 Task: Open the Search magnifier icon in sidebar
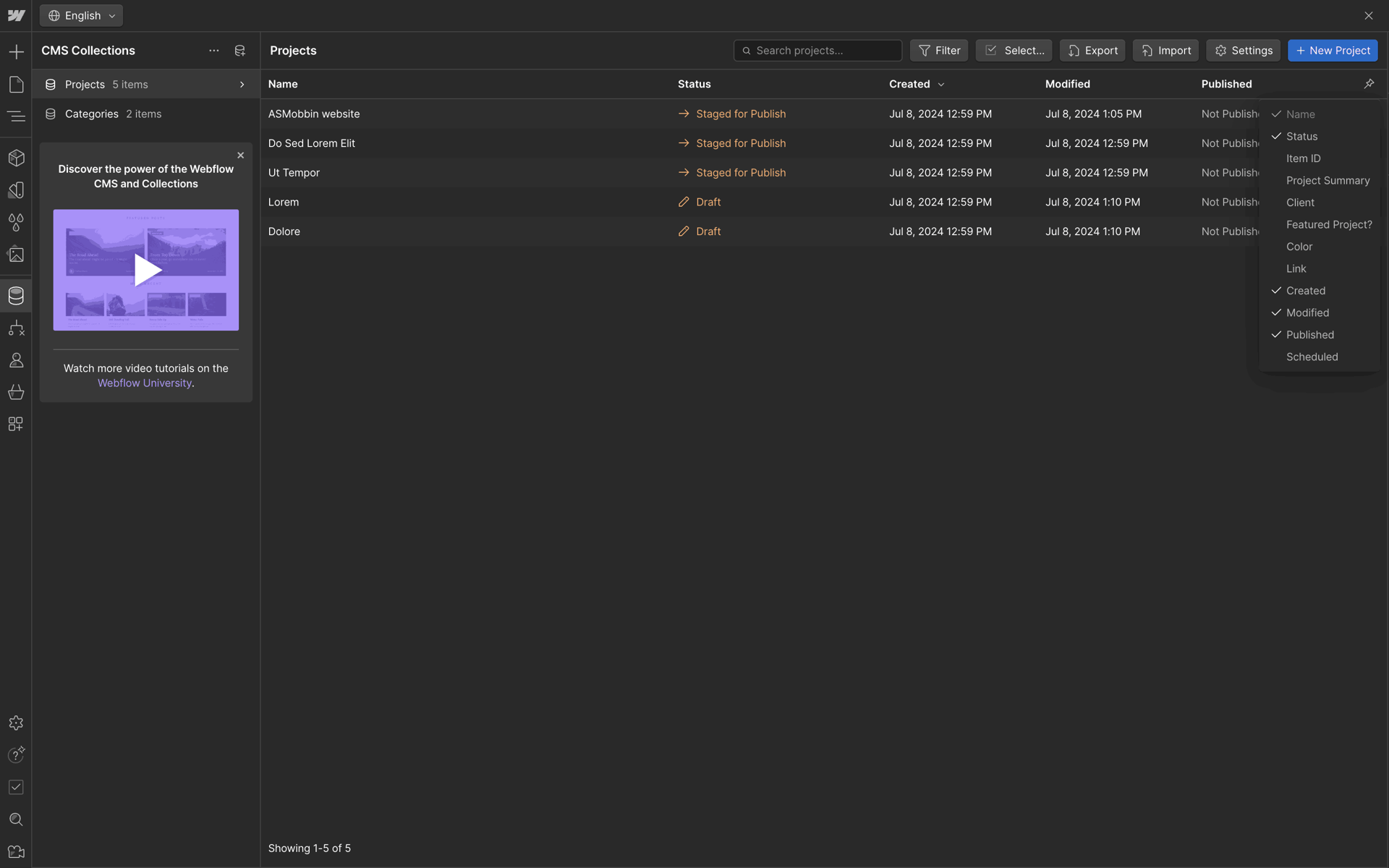point(16,820)
